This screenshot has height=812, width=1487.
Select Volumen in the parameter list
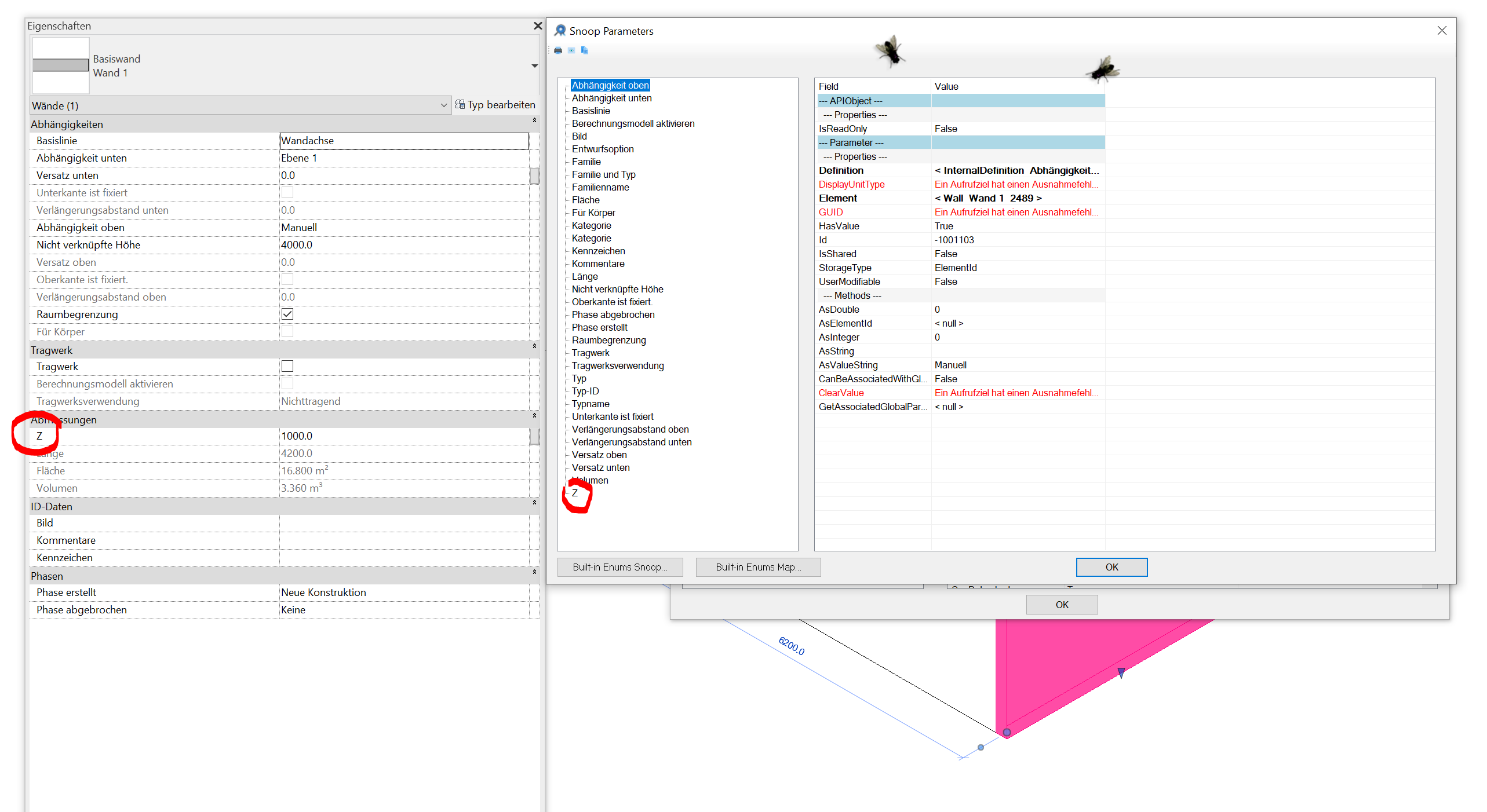click(590, 480)
